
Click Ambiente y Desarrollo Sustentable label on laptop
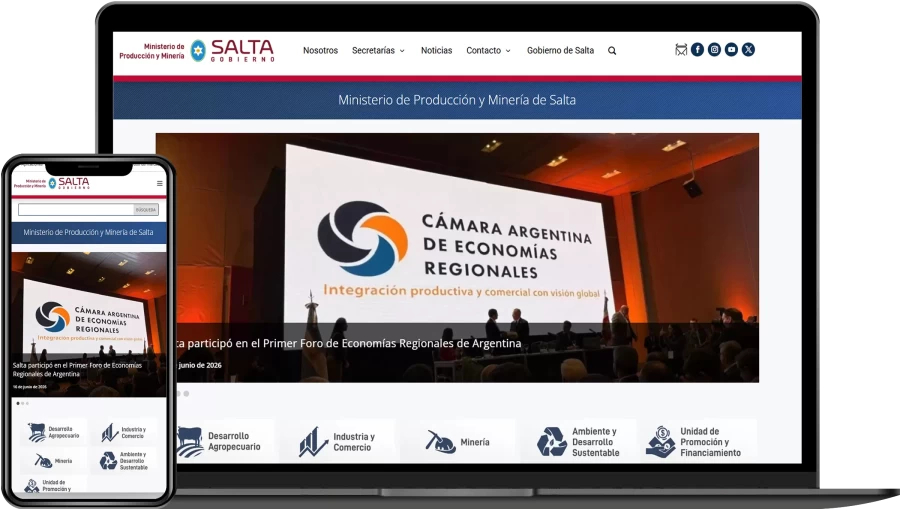pos(596,442)
